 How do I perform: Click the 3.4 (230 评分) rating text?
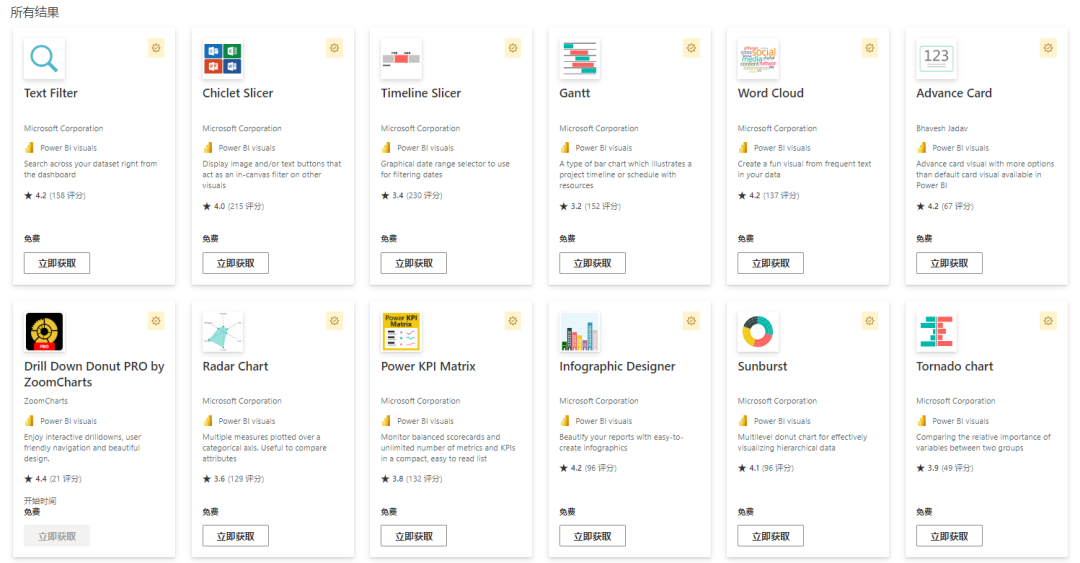click(412, 196)
